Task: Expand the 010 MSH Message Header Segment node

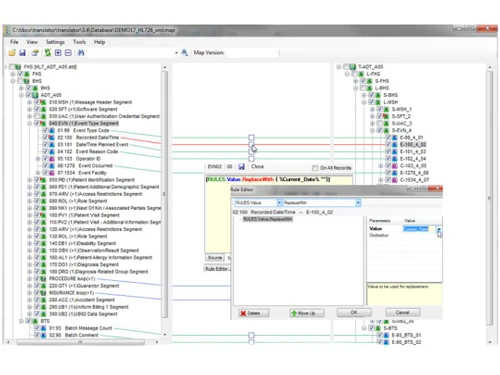Action: (x=29, y=102)
